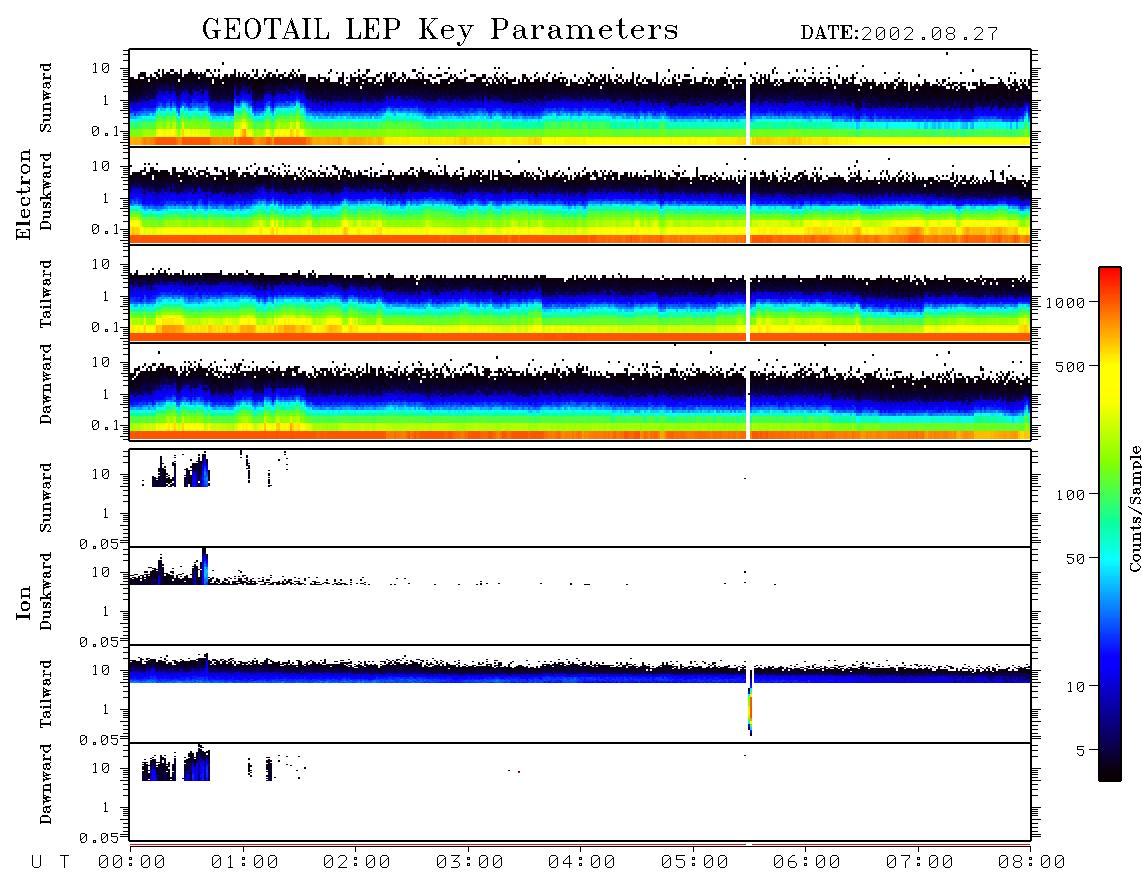Click the 'U T' time axis label

tap(50, 862)
